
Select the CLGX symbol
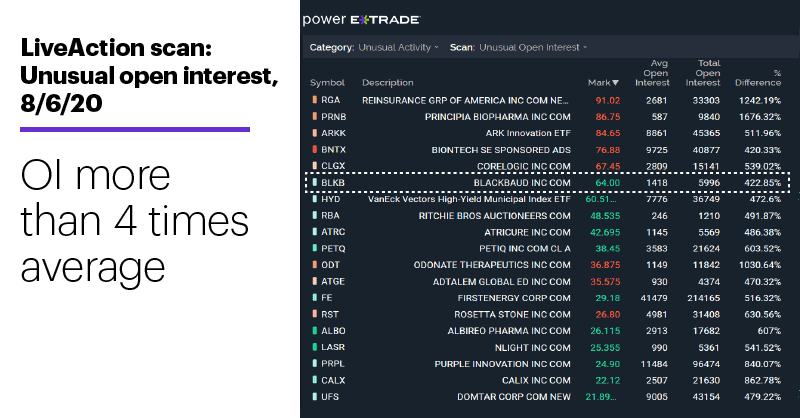coord(333,166)
